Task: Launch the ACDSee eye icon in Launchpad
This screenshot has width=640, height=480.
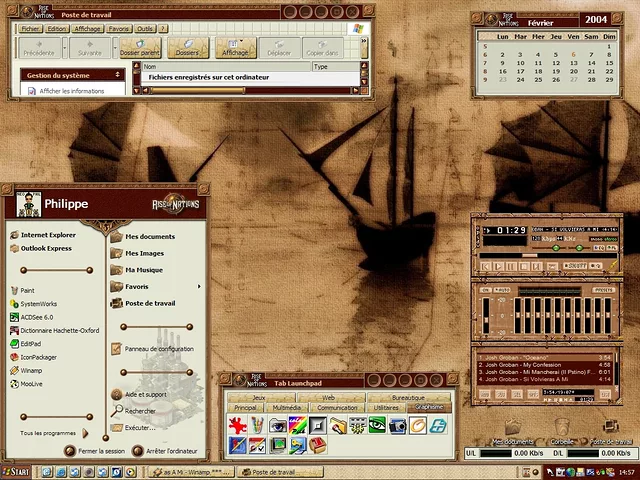Action: (x=377, y=425)
